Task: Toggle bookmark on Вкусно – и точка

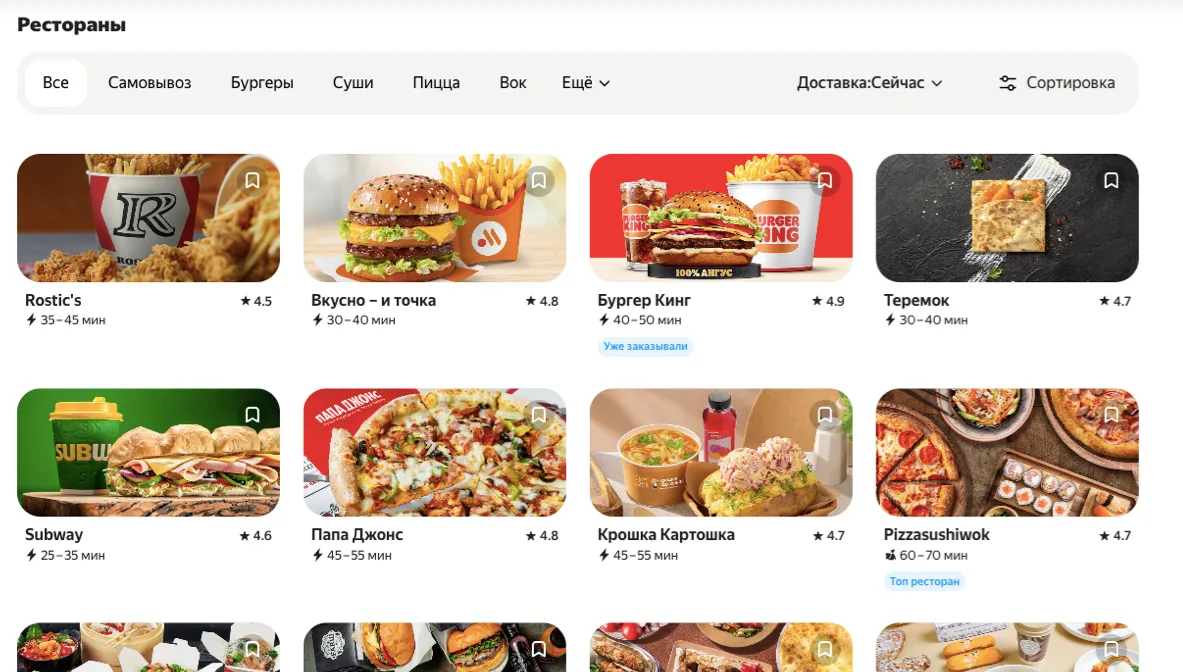Action: [x=539, y=181]
